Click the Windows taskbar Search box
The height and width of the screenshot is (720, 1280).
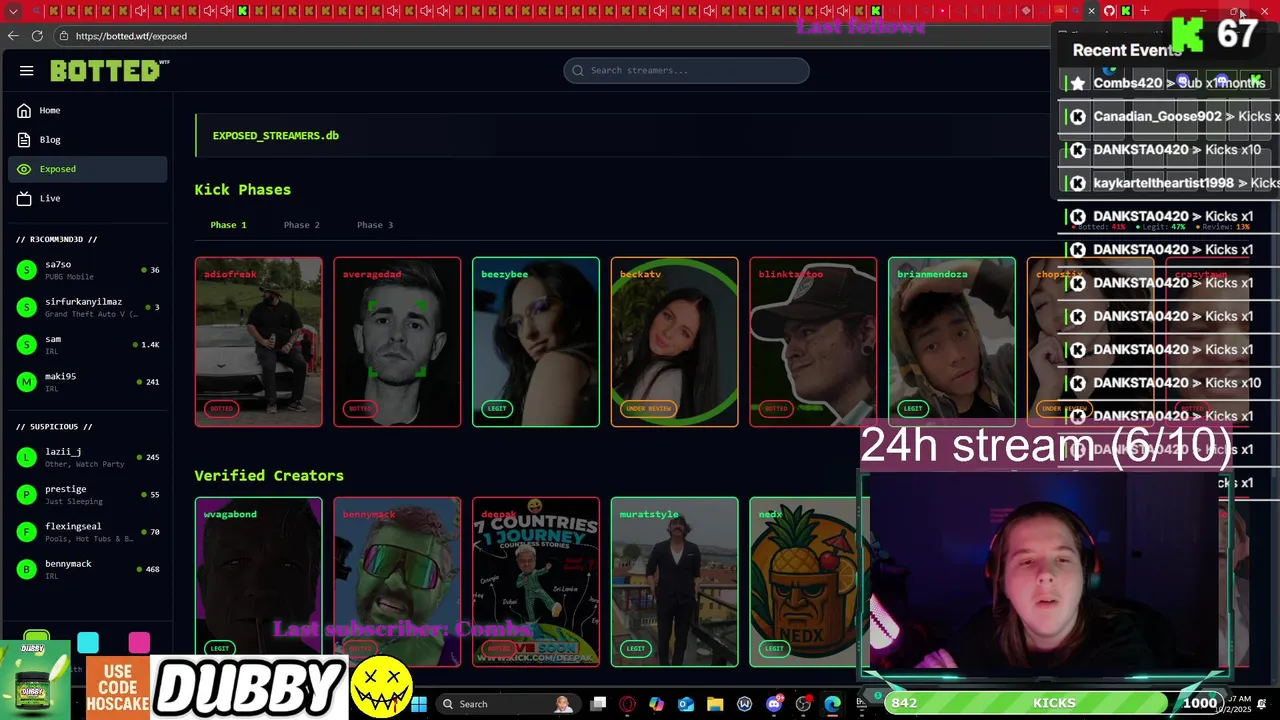(x=510, y=704)
